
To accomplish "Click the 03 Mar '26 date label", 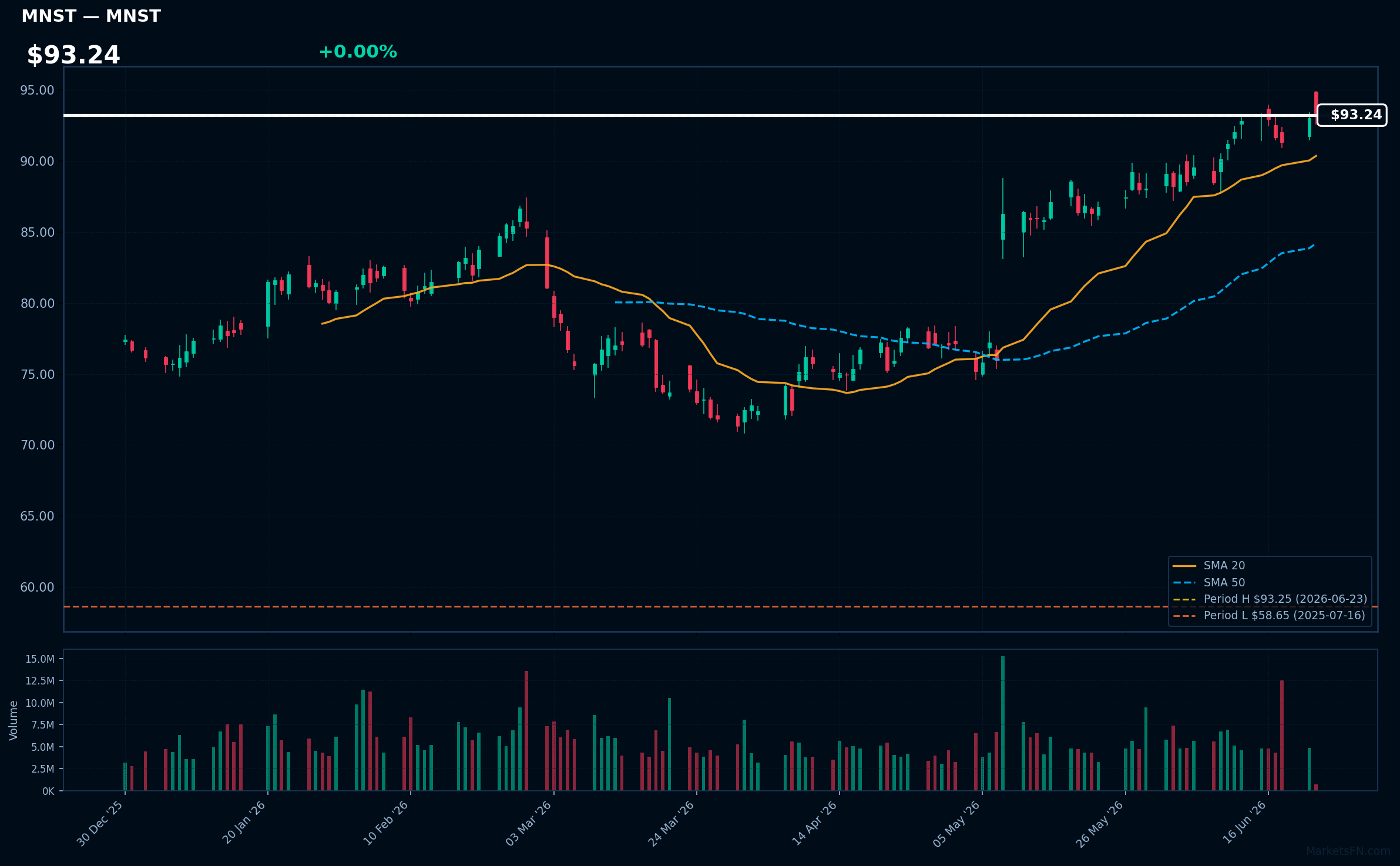I will click(x=528, y=824).
